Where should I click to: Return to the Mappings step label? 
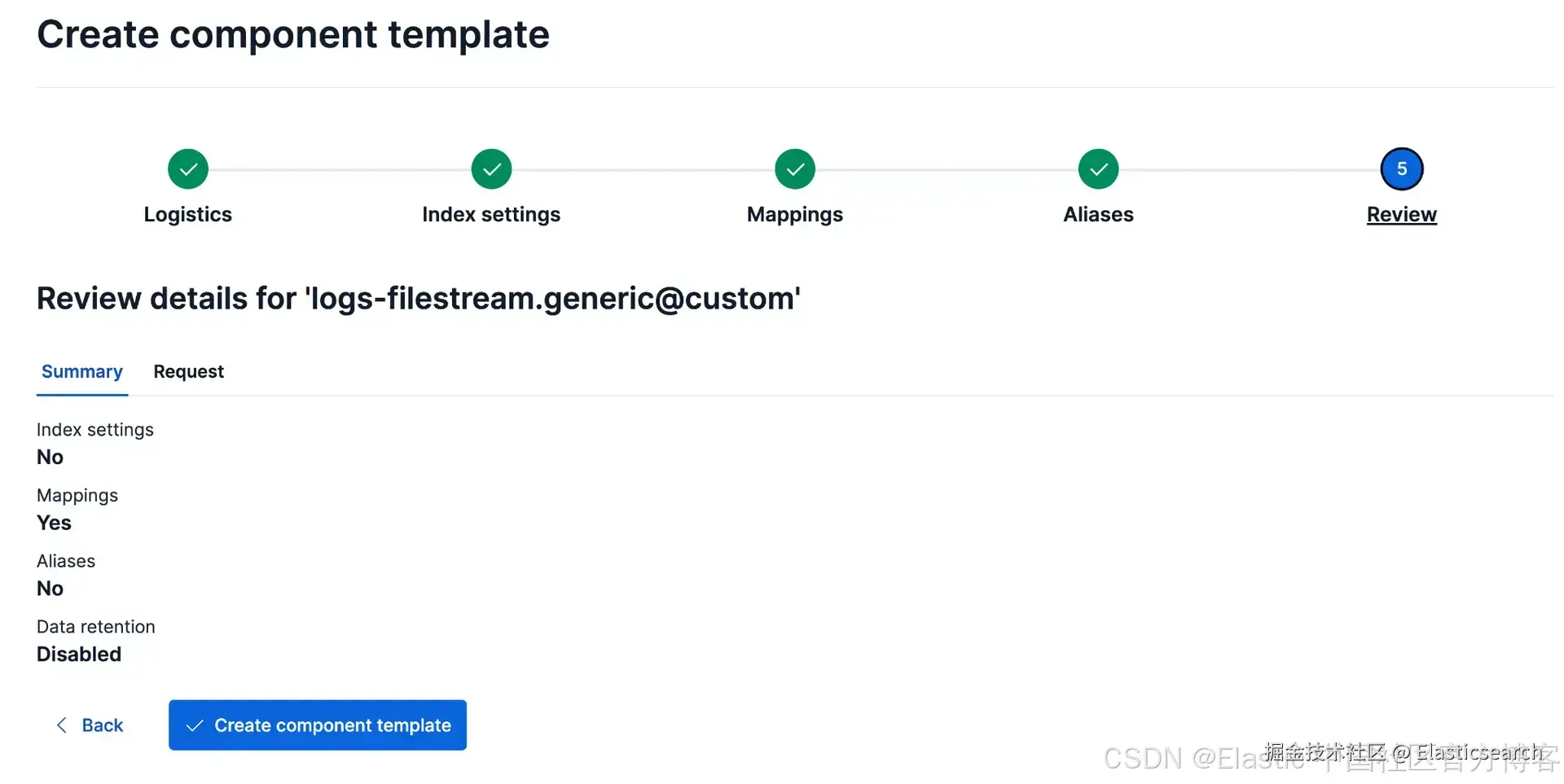(x=795, y=214)
